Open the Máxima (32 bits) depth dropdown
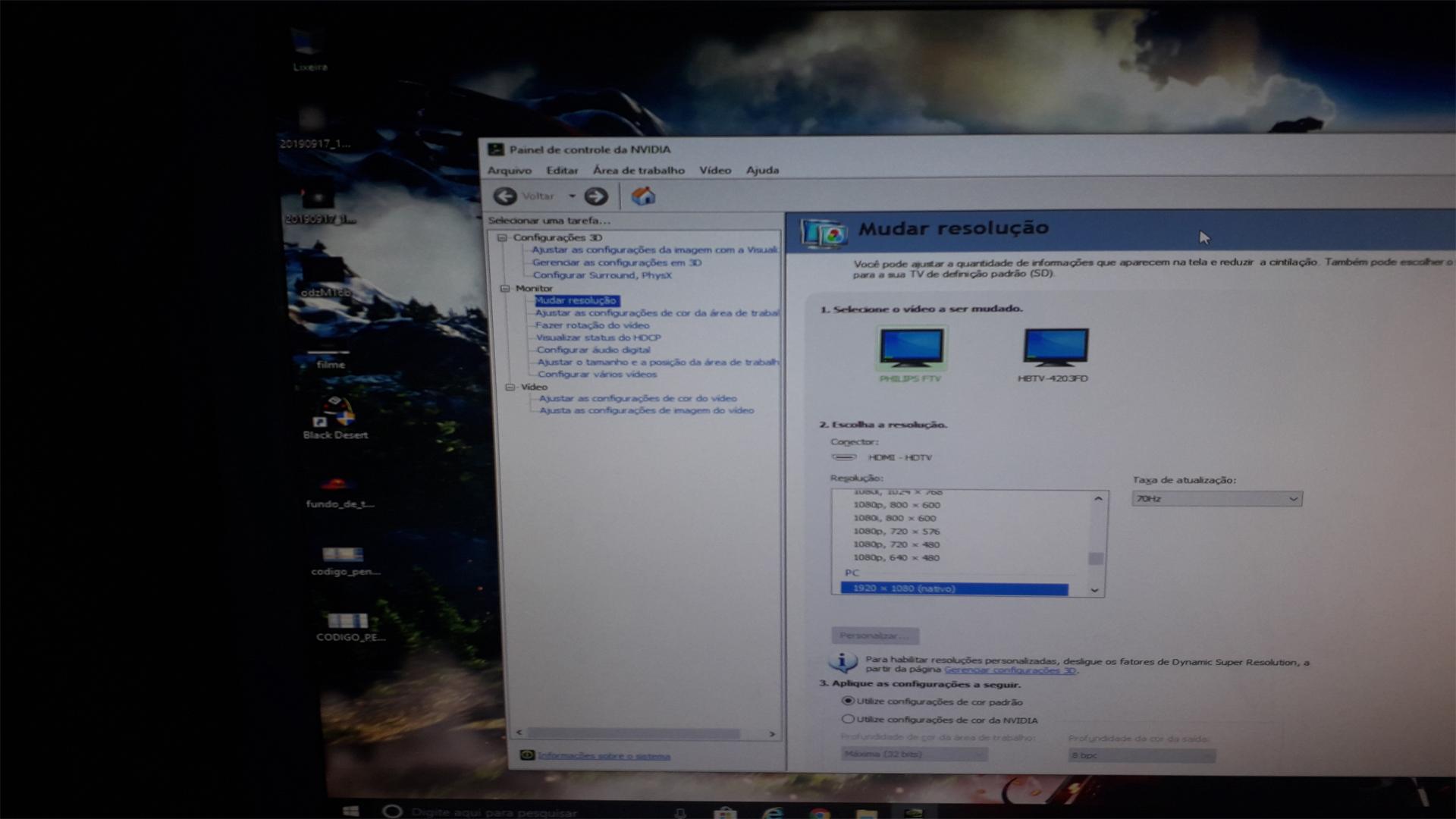 [x=915, y=754]
